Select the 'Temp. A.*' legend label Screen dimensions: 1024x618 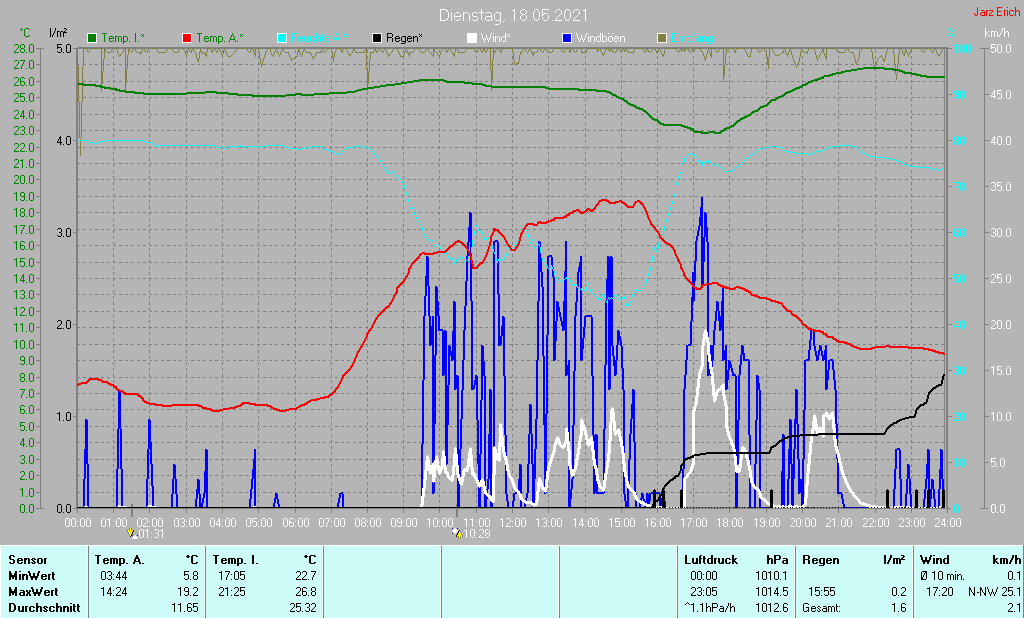point(219,38)
